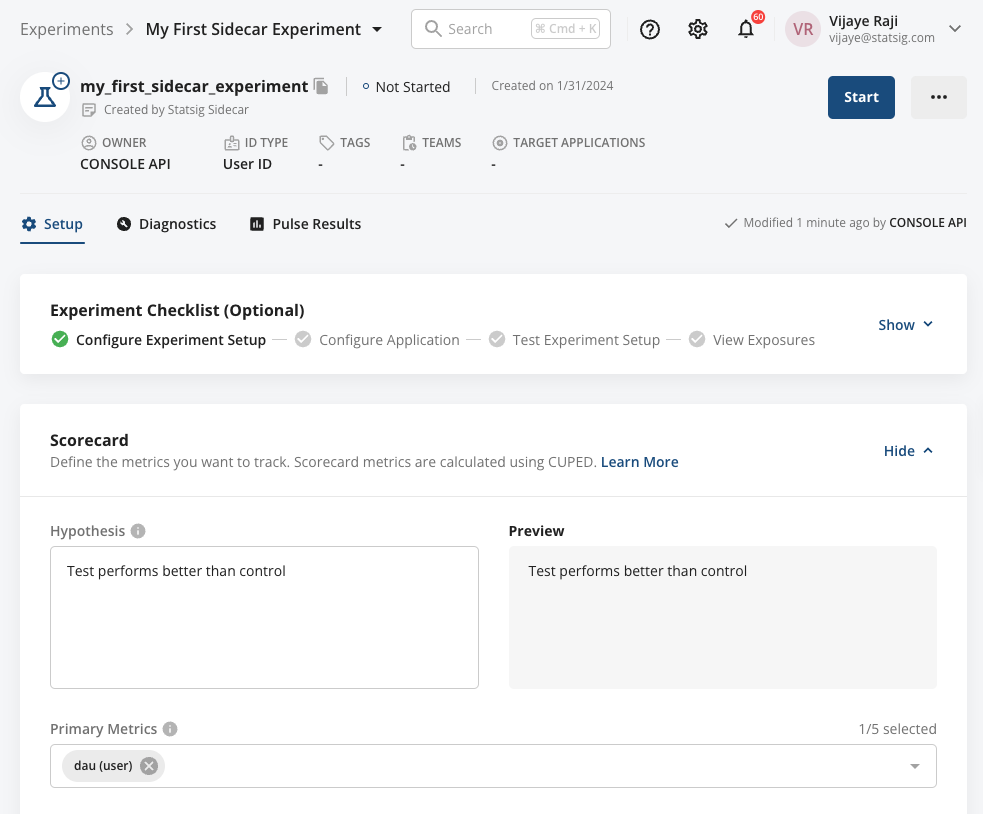Image resolution: width=983 pixels, height=814 pixels.
Task: Open the help menu question mark icon
Action: (x=650, y=29)
